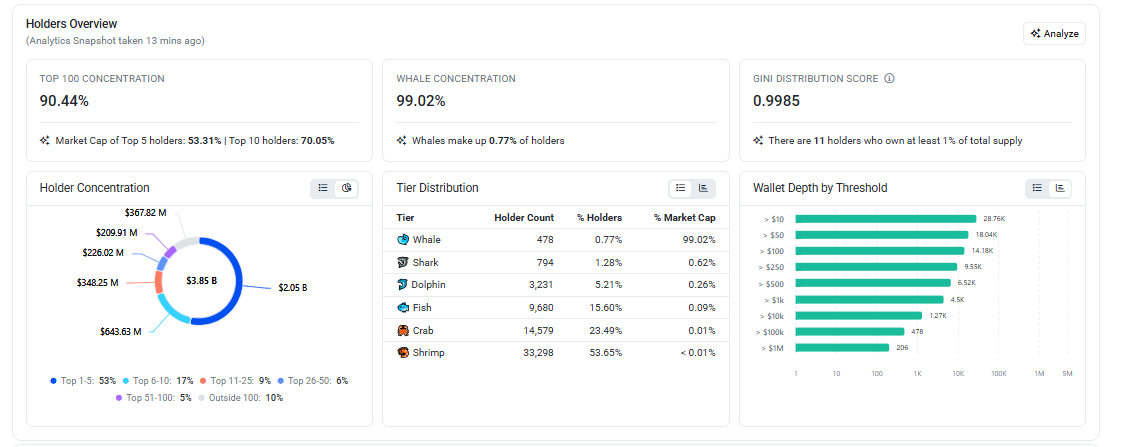
Task: Open the Gini Distribution Score info icon
Action: point(889,79)
